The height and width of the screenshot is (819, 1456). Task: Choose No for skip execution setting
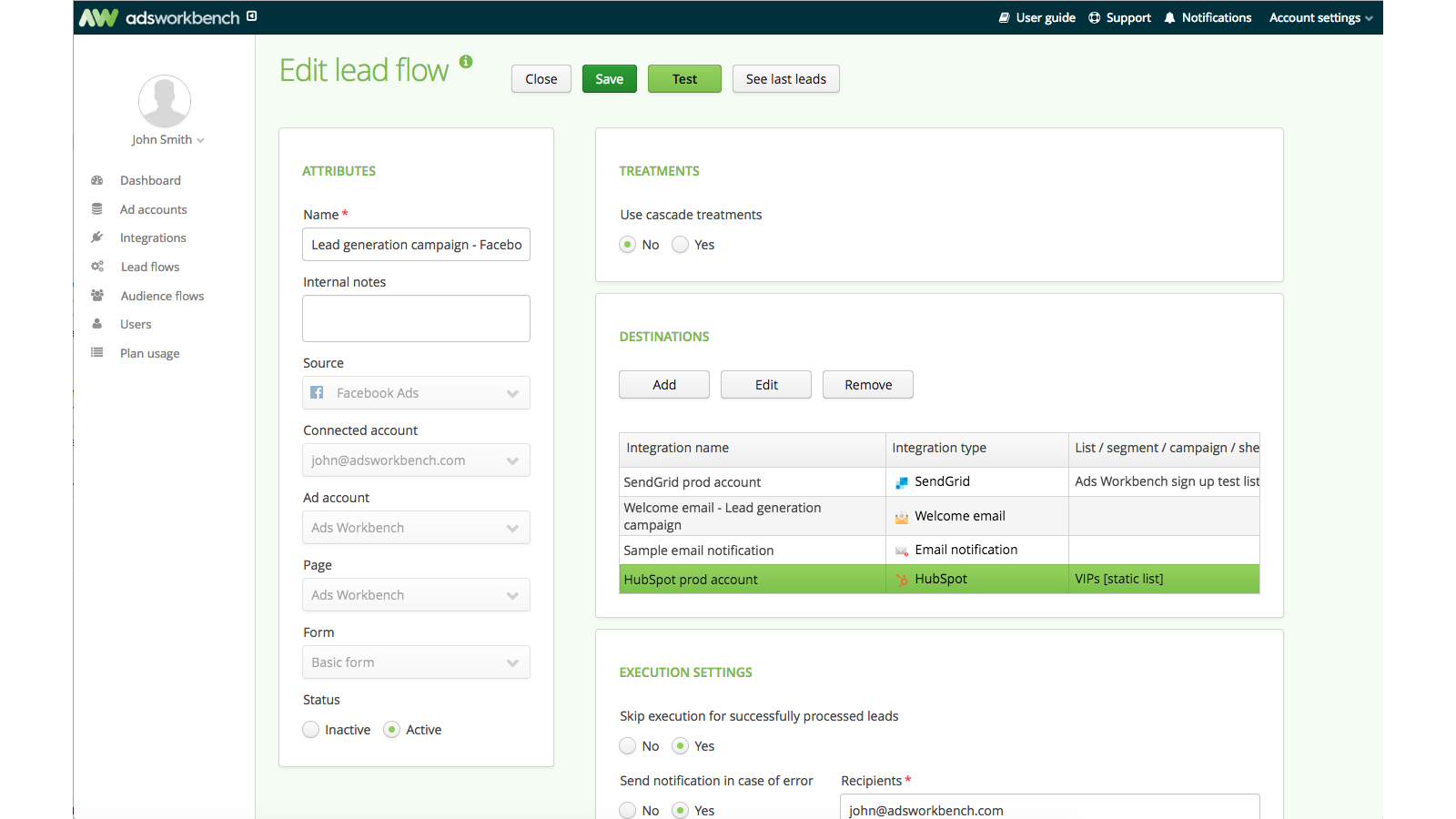coord(627,745)
